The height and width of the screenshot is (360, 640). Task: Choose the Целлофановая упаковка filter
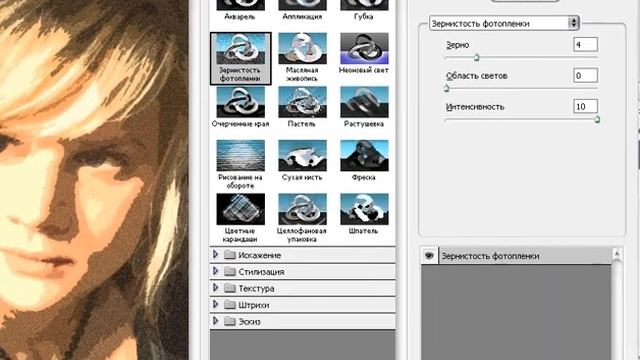tap(302, 209)
